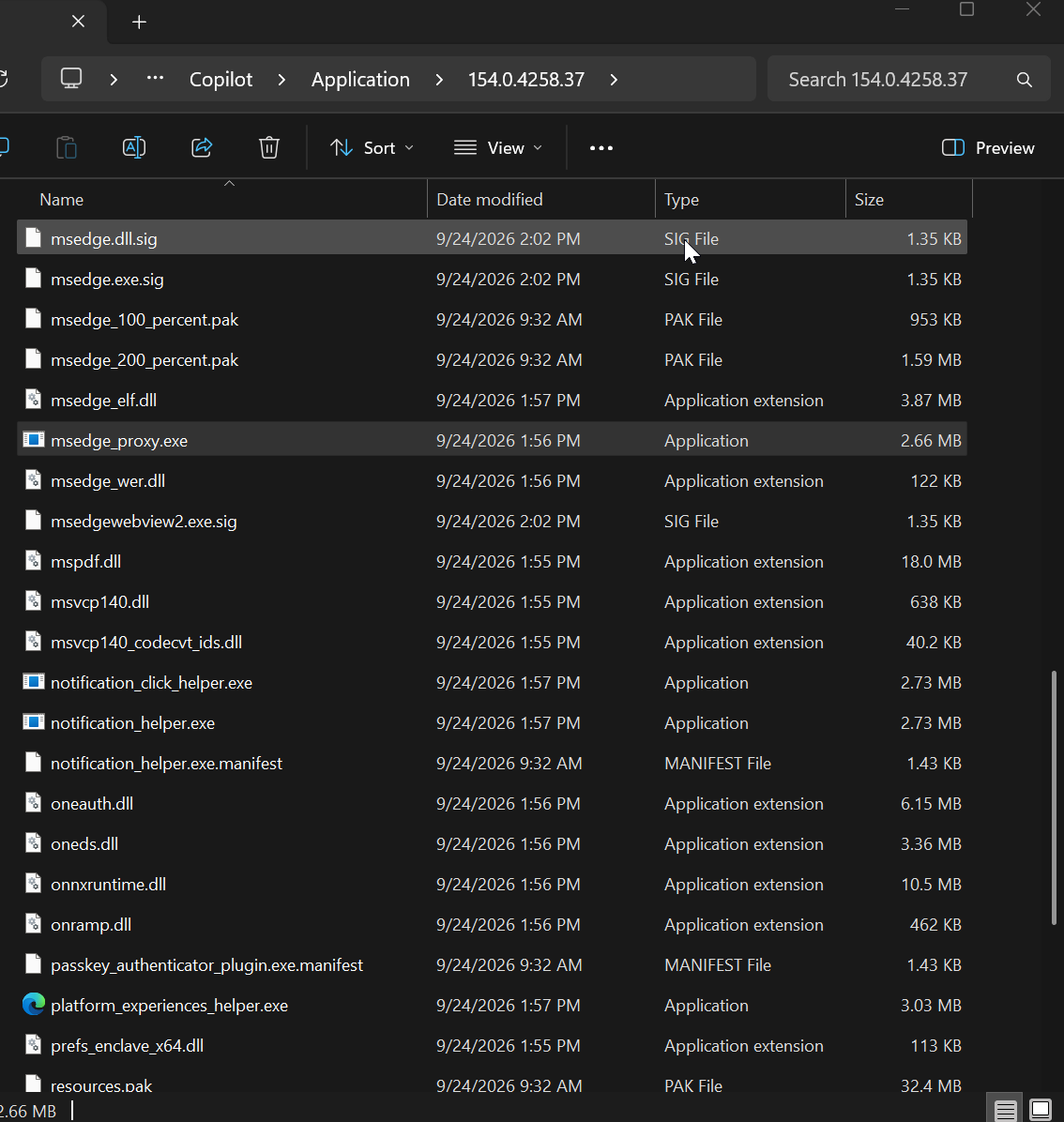This screenshot has height=1122, width=1064.
Task: Sort by the Type column header
Action: [681, 200]
